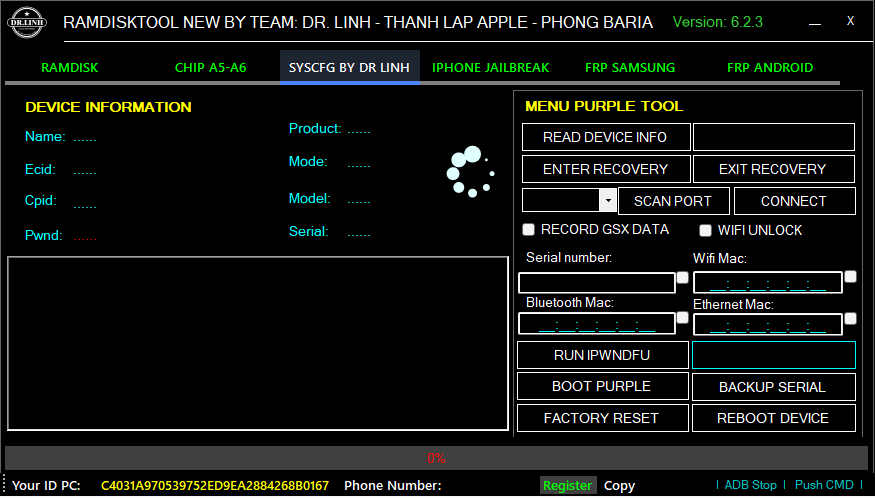Image resolution: width=875 pixels, height=498 pixels.
Task: Click inside the black log output box
Action: [x=258, y=343]
